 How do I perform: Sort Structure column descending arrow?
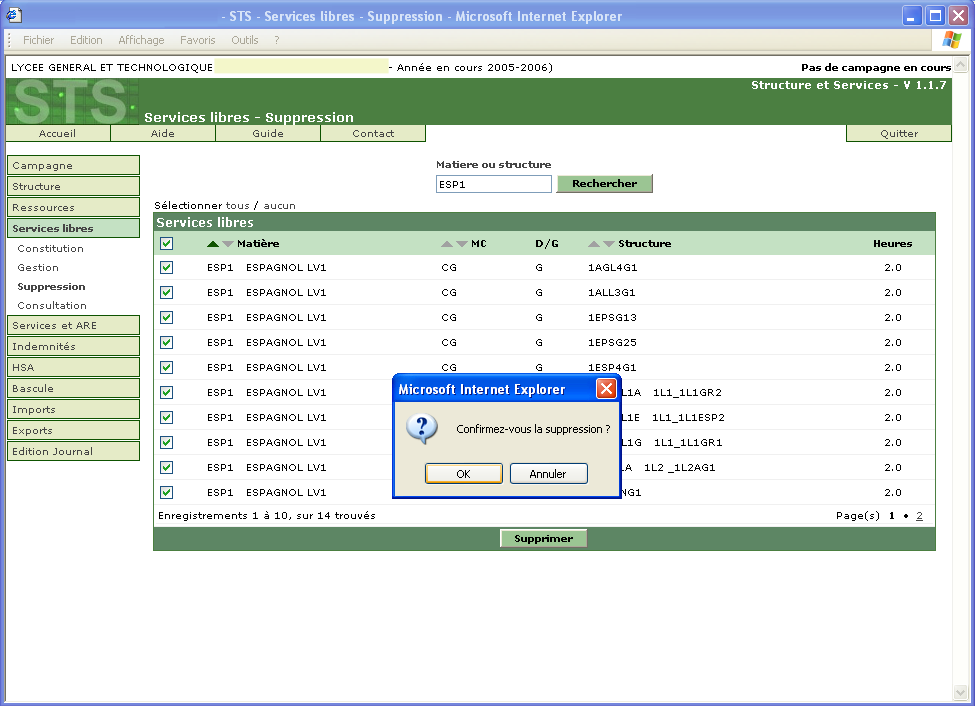(609, 244)
